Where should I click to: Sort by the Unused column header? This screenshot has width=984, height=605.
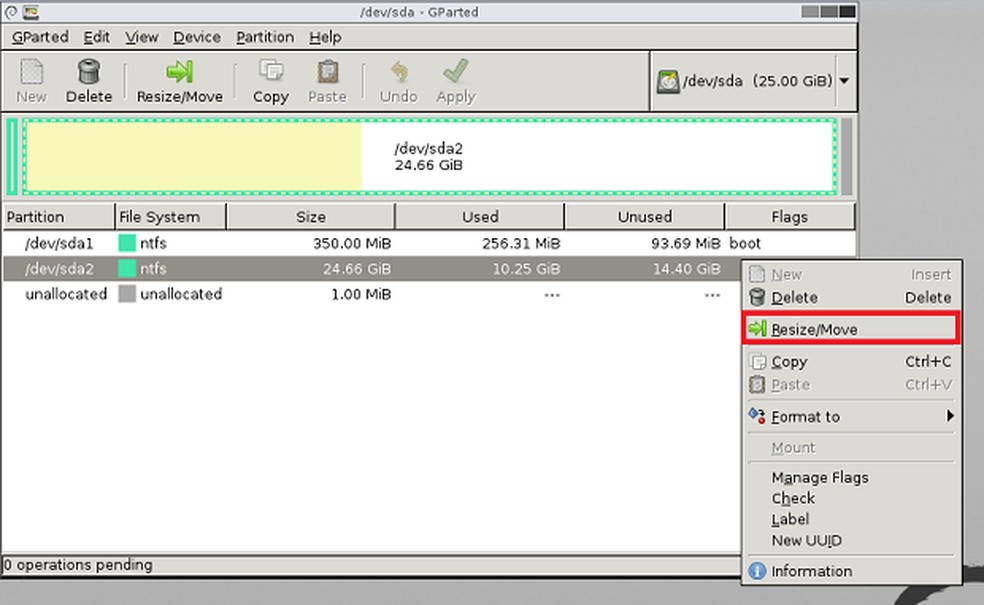(644, 217)
